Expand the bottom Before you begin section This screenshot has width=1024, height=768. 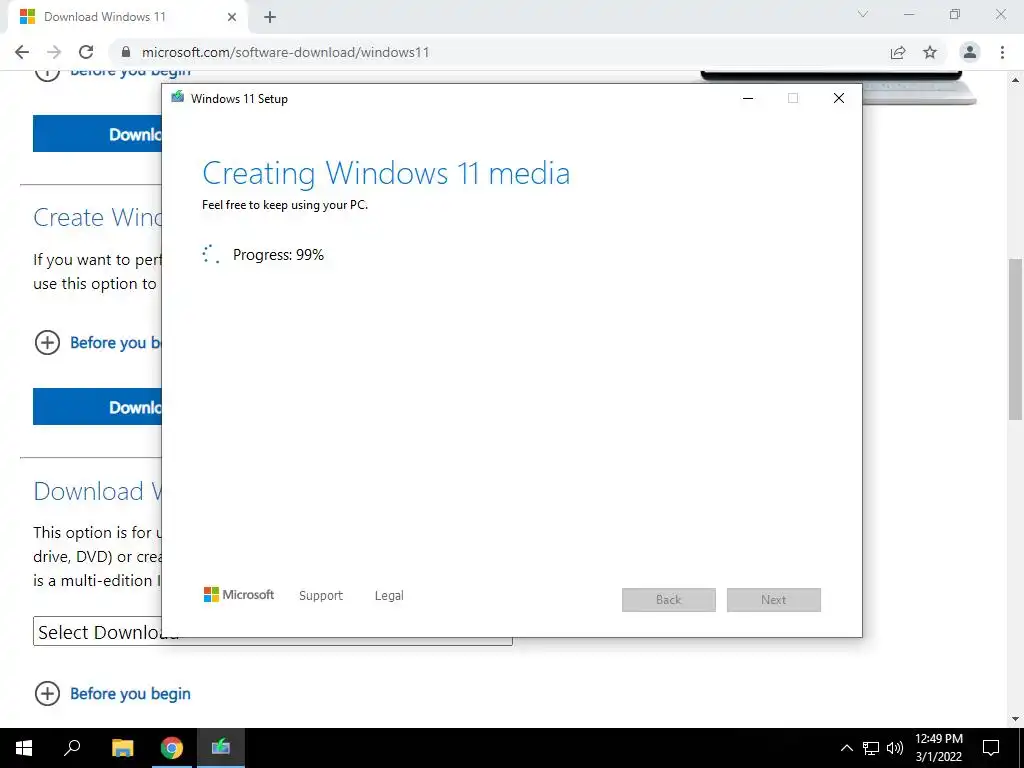point(112,694)
